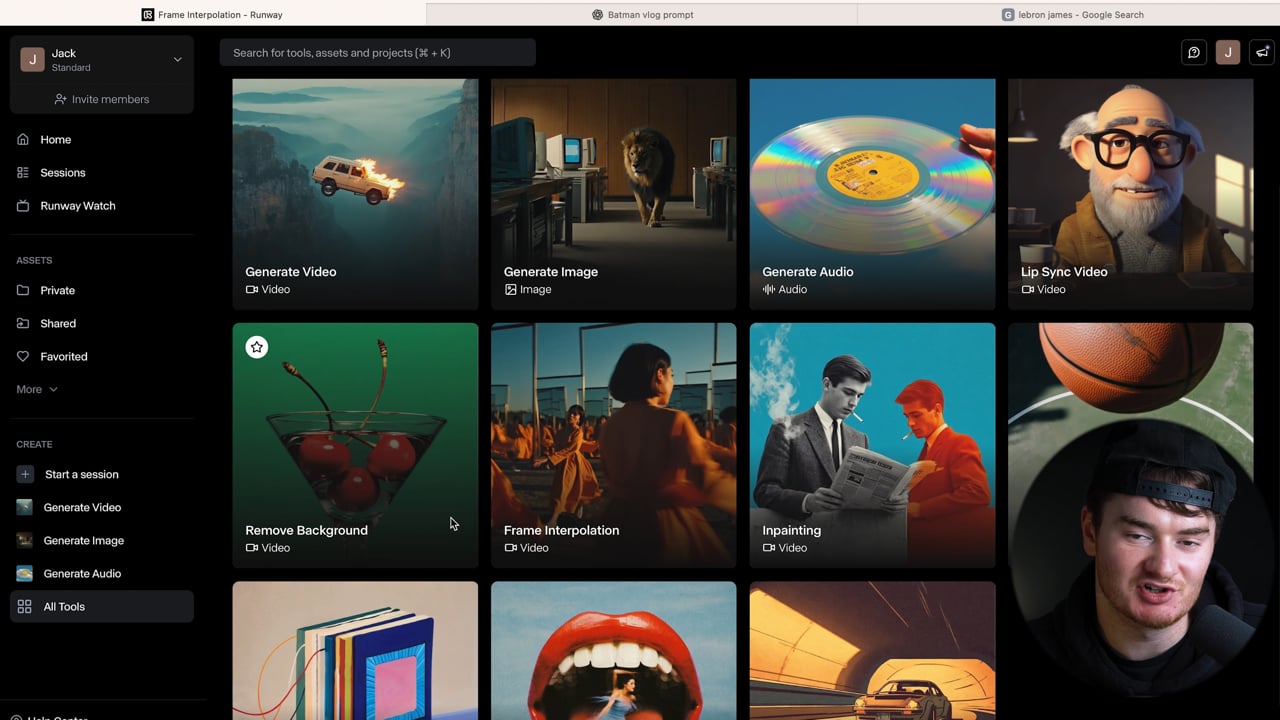Select Generate Audio in the Create sidebar
Viewport: 1280px width, 720px height.
coord(102,573)
